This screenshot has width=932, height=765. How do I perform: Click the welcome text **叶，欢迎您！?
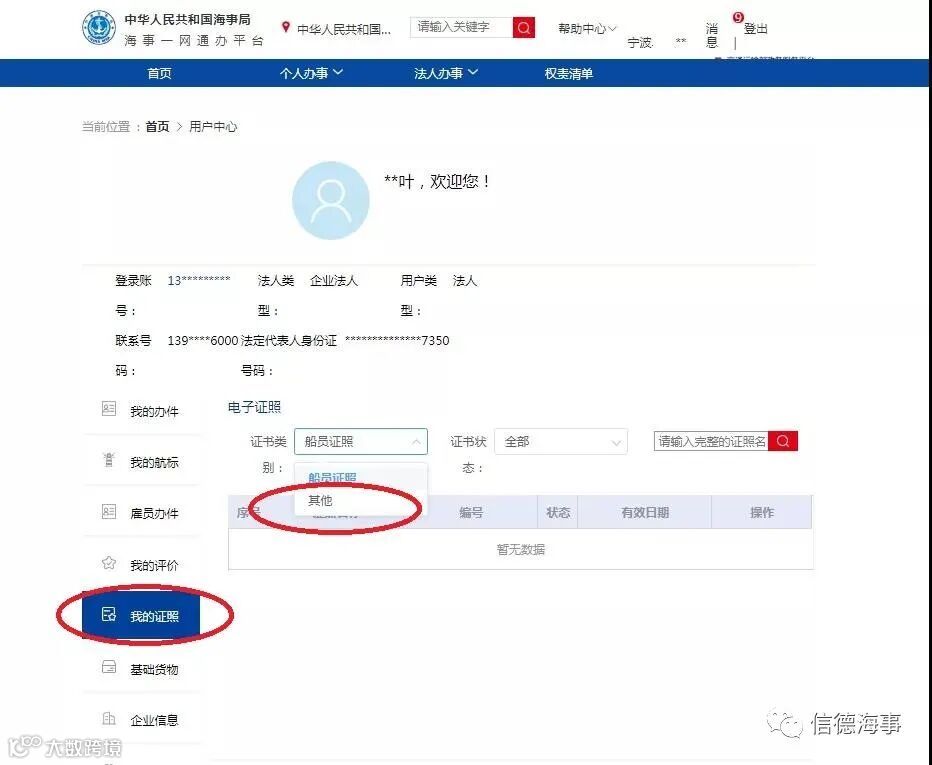[437, 181]
